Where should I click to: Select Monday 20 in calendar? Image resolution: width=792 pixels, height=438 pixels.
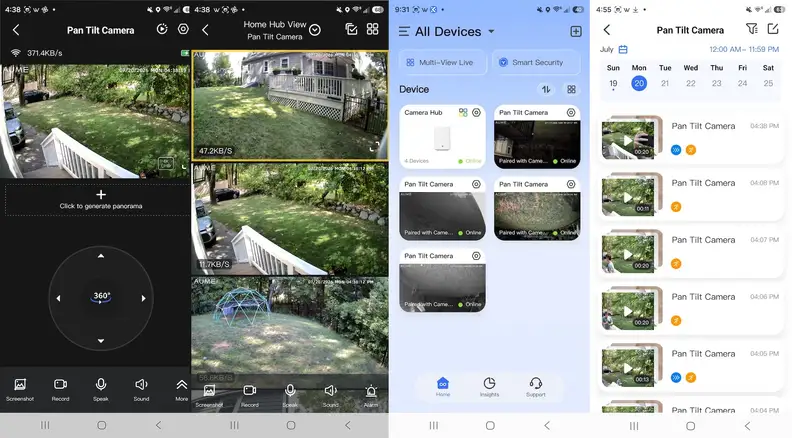[x=639, y=83]
